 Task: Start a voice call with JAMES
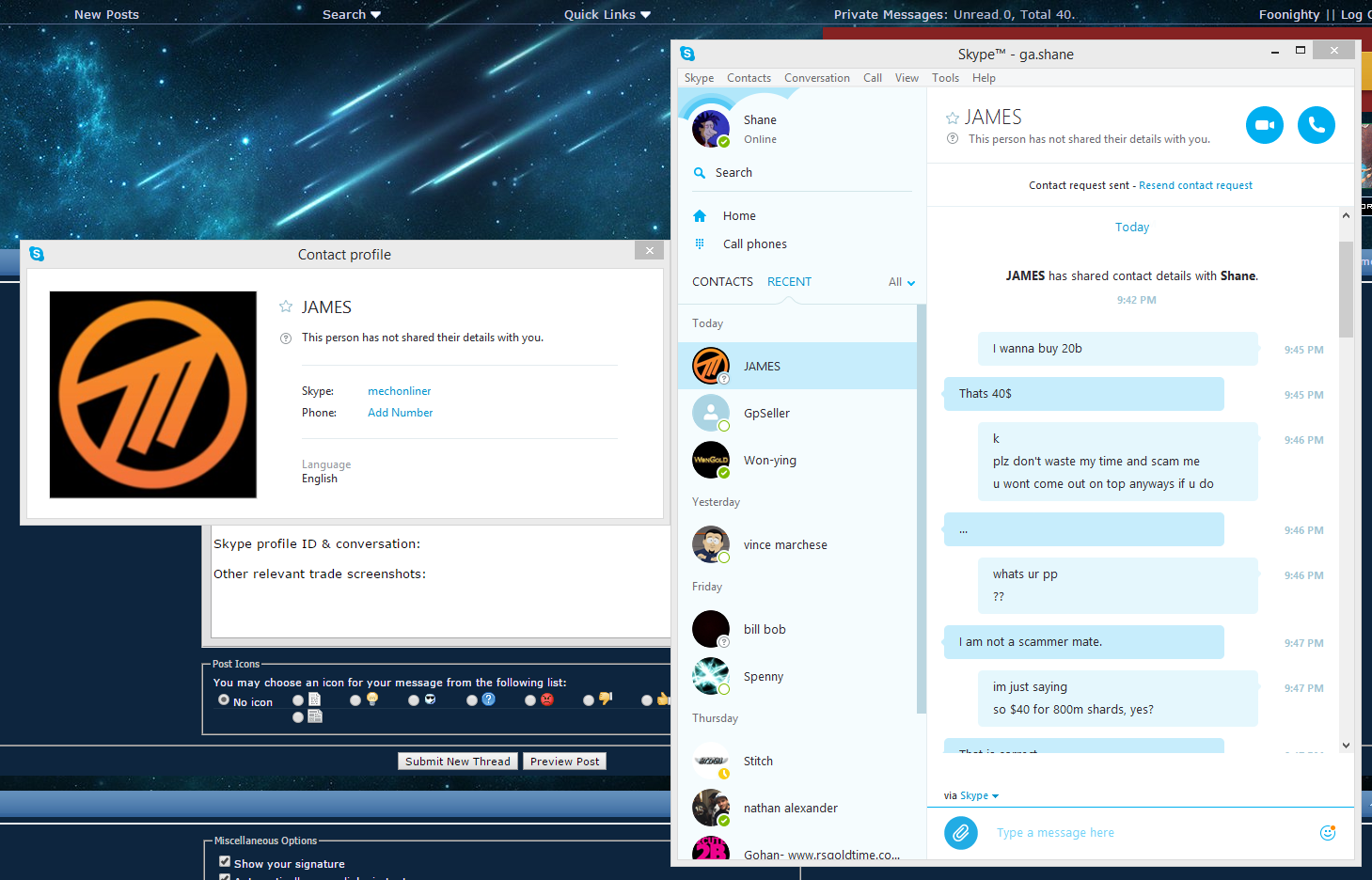1316,125
